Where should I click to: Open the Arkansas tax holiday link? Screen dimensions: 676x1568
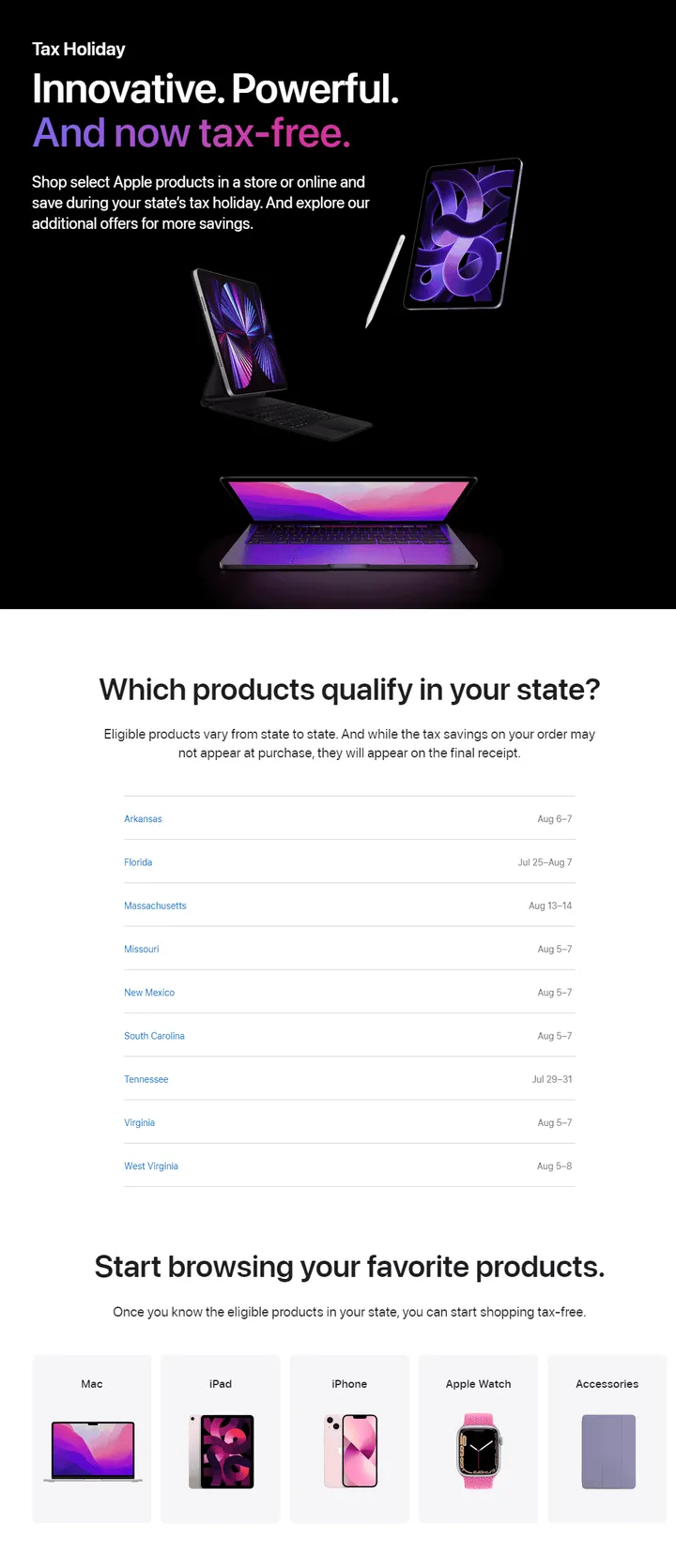coord(143,819)
